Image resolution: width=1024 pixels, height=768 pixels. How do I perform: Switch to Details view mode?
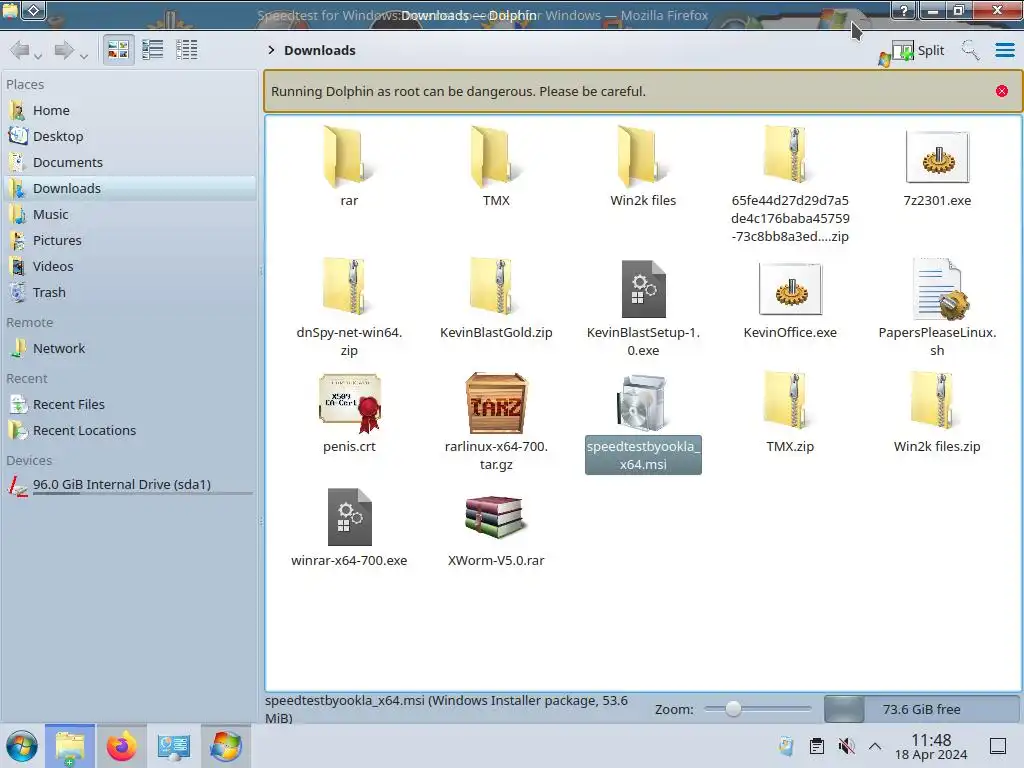pyautogui.click(x=187, y=50)
